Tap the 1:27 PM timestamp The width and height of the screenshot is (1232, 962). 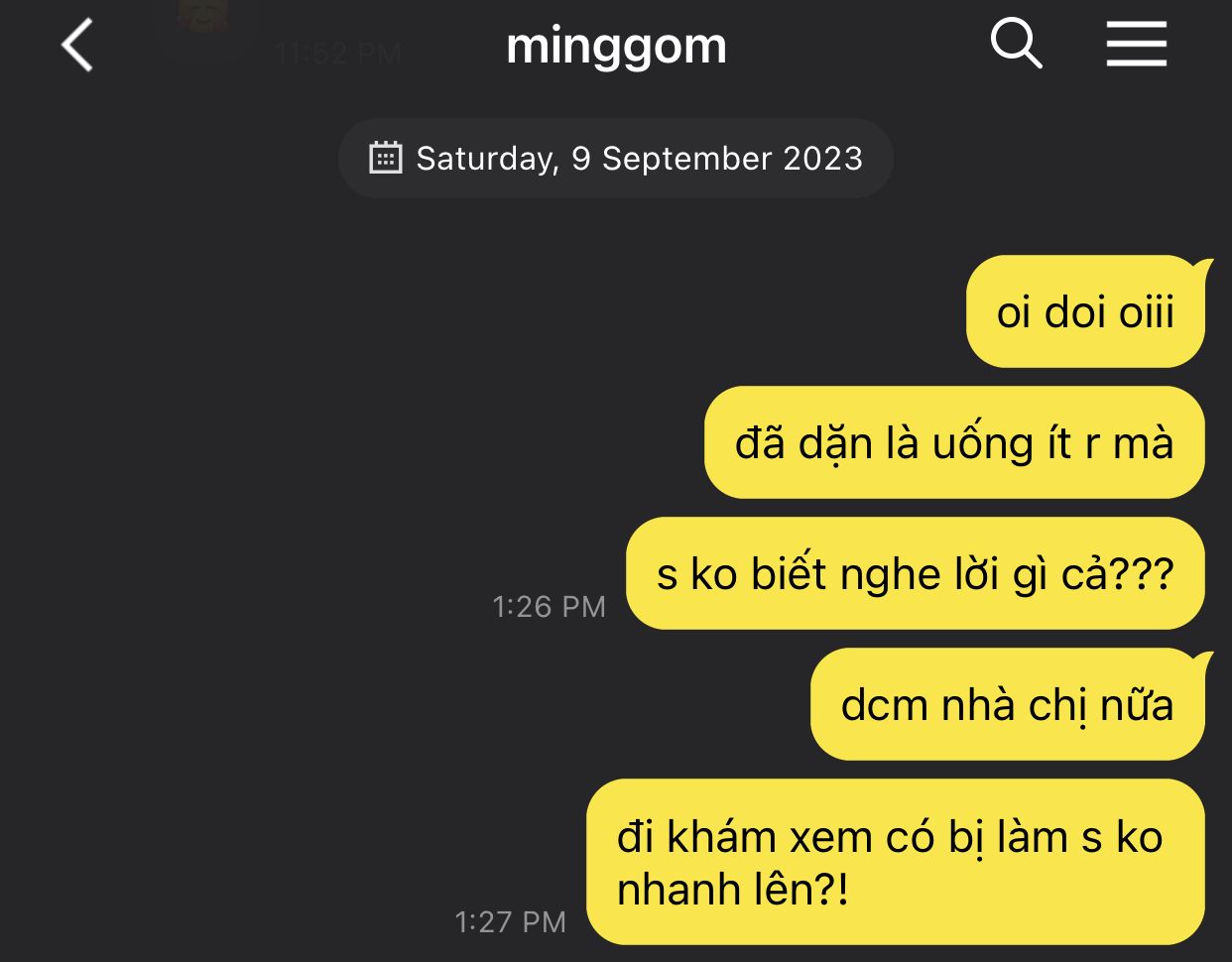510,921
